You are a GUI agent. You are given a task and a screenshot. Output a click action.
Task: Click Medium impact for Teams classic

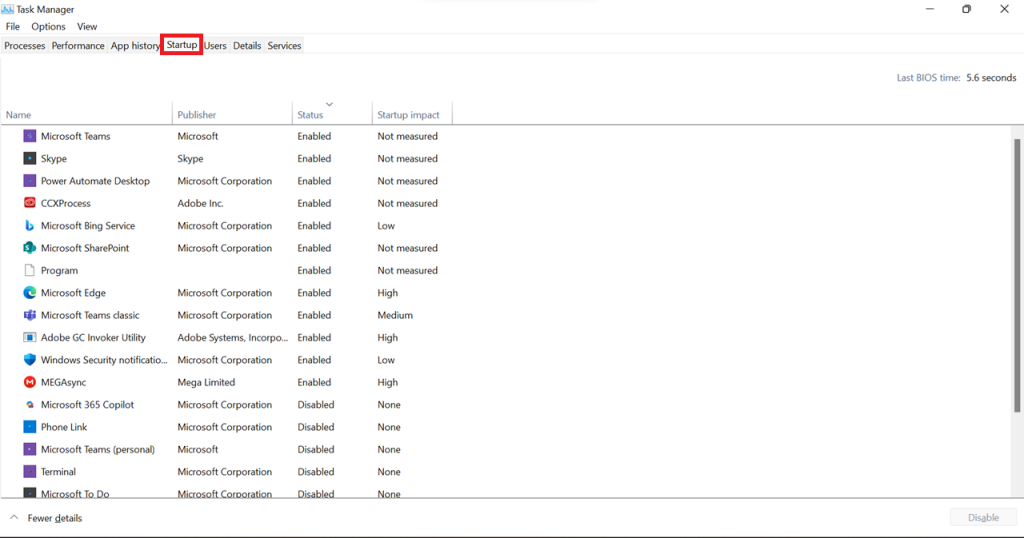click(x=395, y=315)
